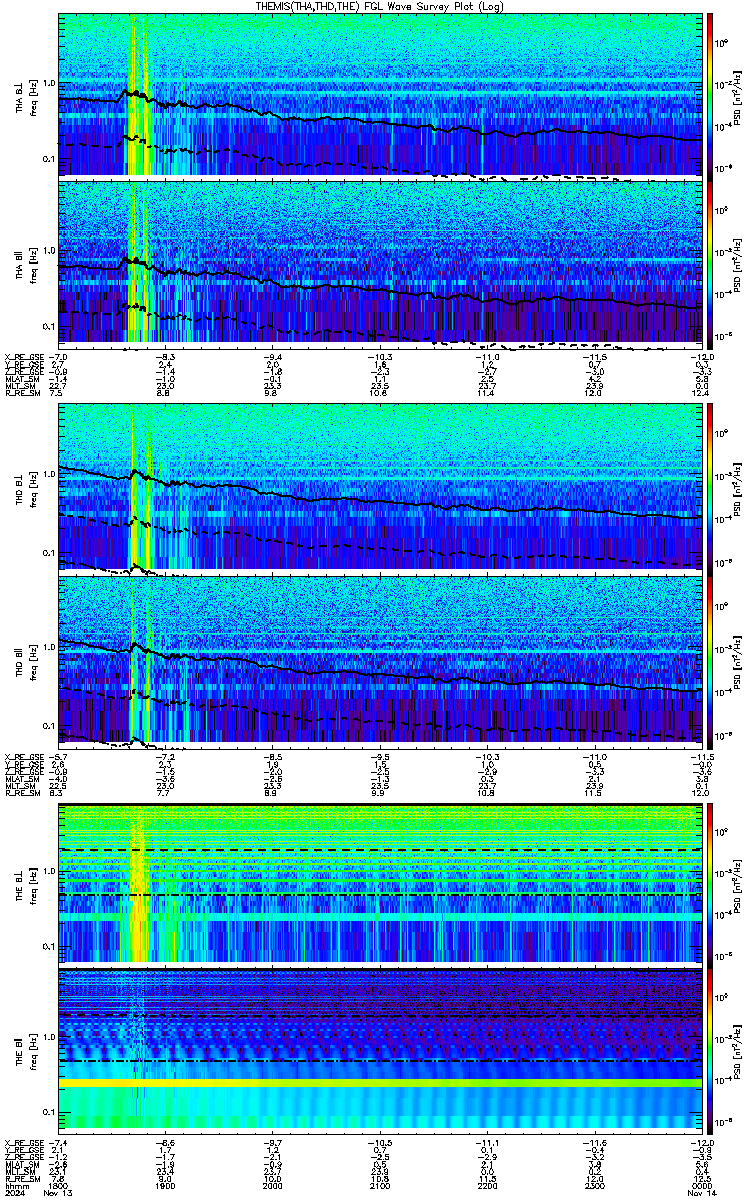Click the PSD color bar beside THE B-parallel panel
The width and height of the screenshot is (750, 1200).
point(710,1049)
